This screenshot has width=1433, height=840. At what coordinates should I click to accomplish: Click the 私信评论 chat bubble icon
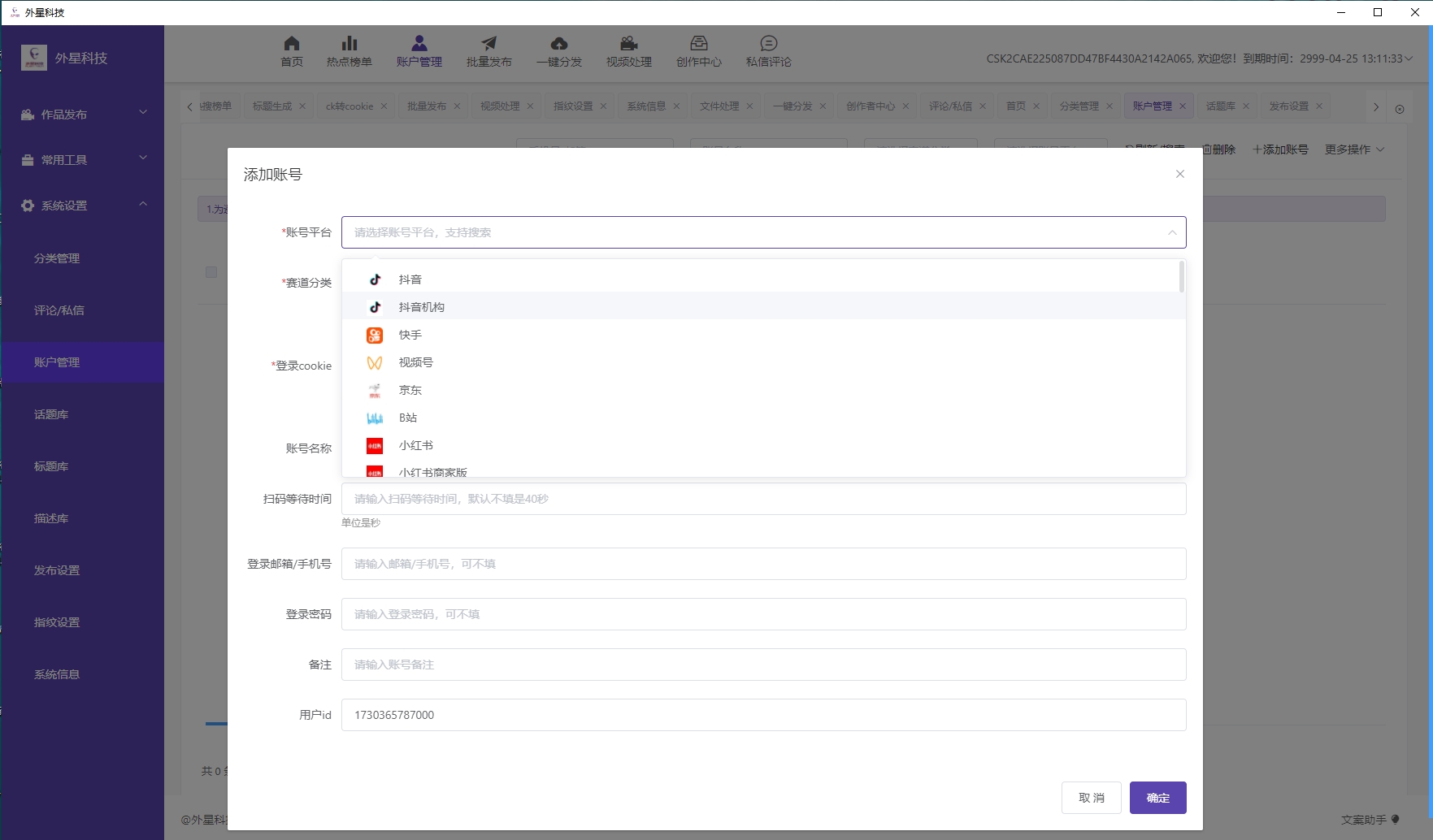coord(768,44)
